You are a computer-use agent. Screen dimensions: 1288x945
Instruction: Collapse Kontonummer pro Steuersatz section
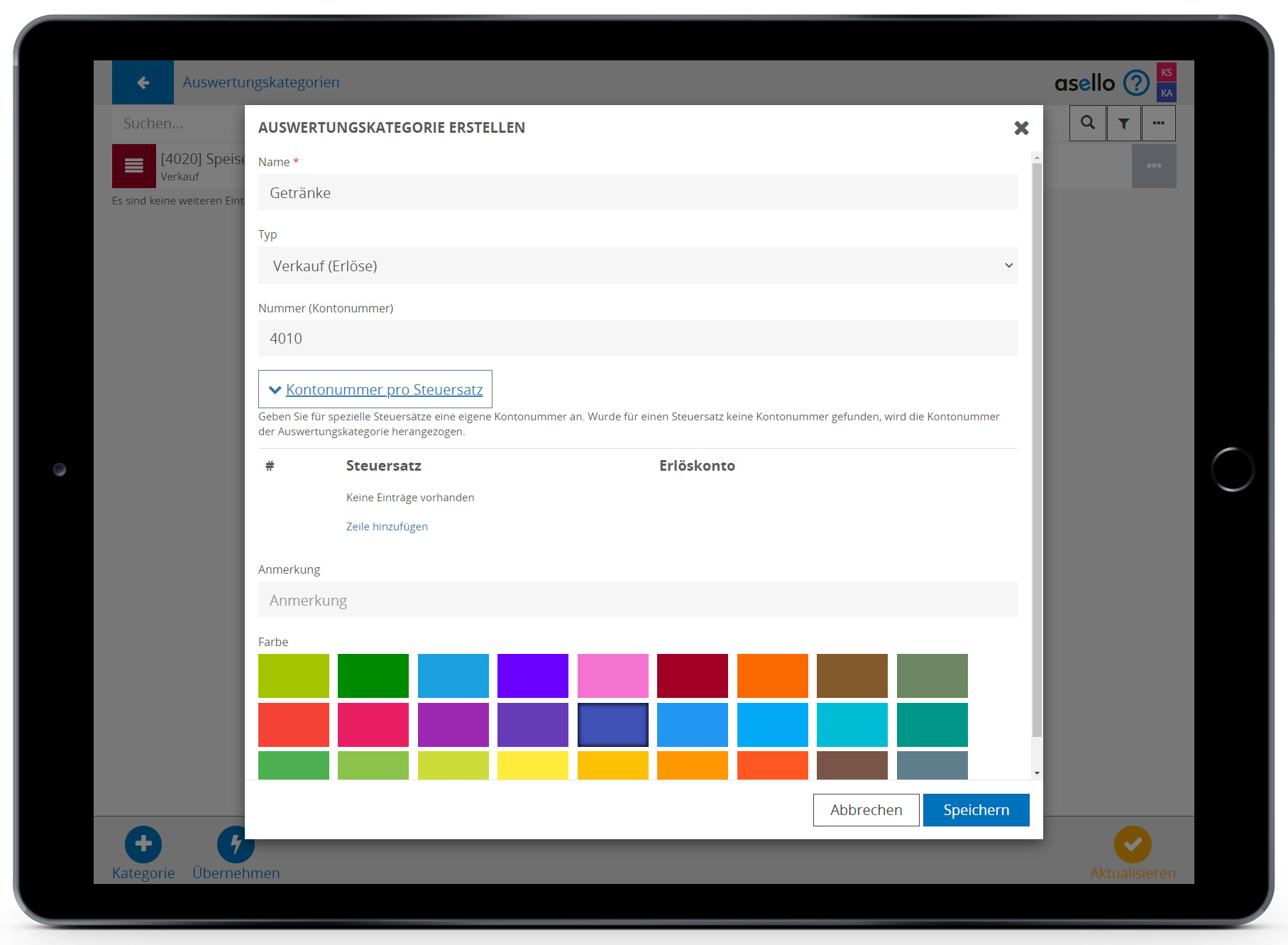(x=375, y=389)
